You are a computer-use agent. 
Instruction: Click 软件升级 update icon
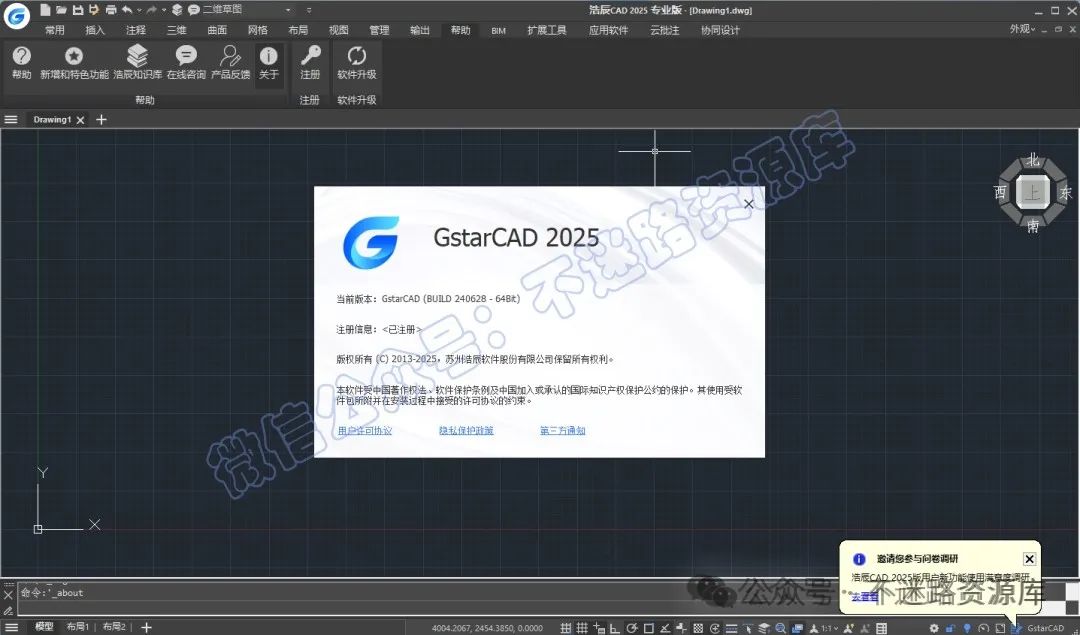pos(357,63)
